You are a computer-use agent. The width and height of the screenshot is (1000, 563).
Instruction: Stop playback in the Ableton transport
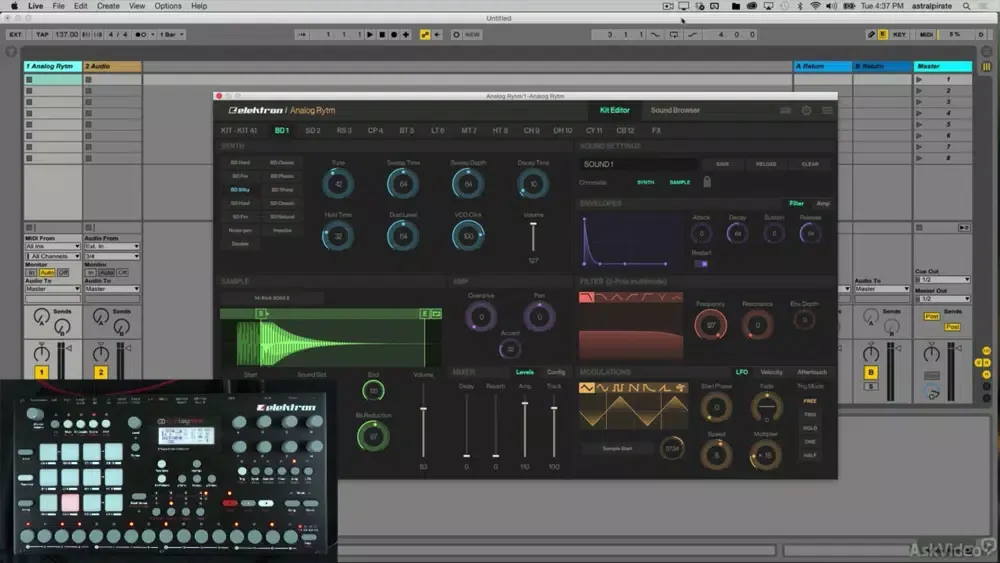(x=382, y=34)
